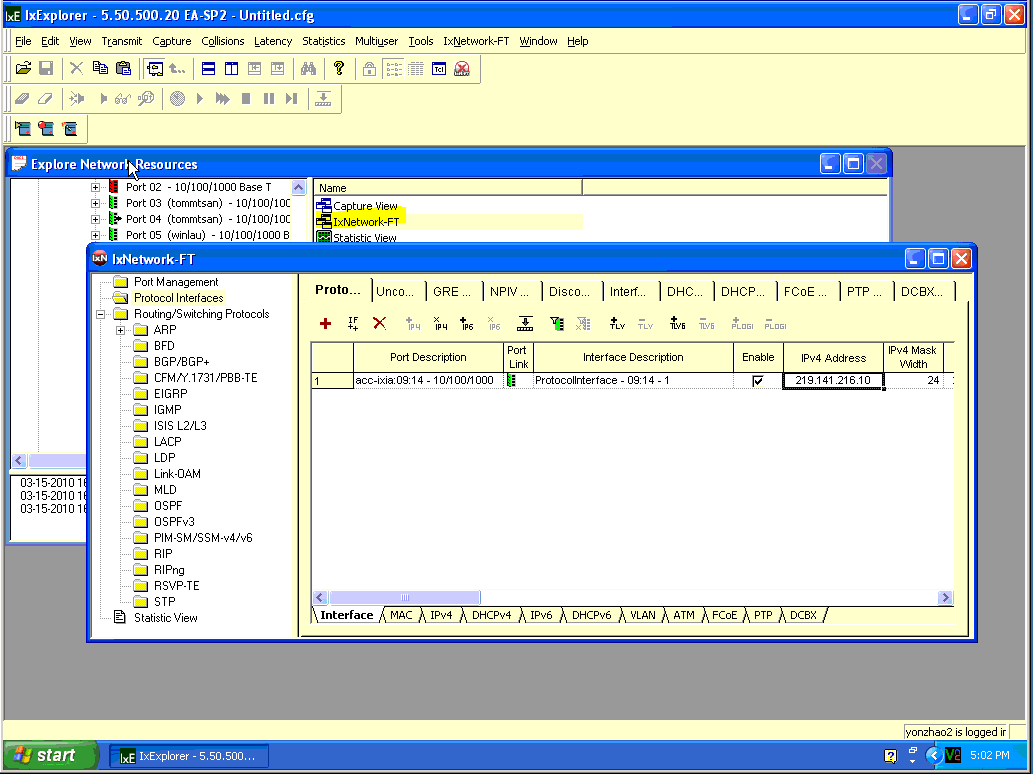1033x774 pixels.
Task: Select the IxNetwork-FT entry in resources list
Action: pyautogui.click(x=366, y=222)
